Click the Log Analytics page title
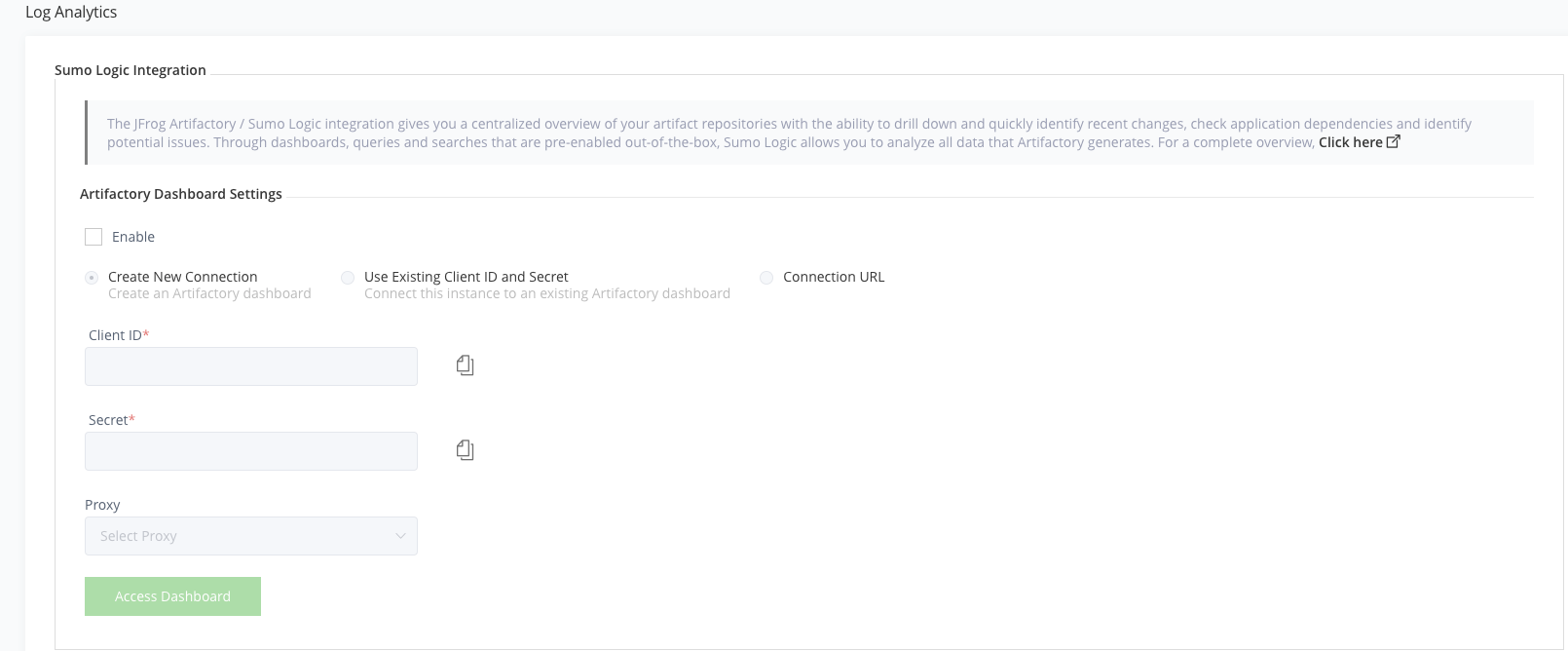The image size is (1568, 651). (x=71, y=13)
